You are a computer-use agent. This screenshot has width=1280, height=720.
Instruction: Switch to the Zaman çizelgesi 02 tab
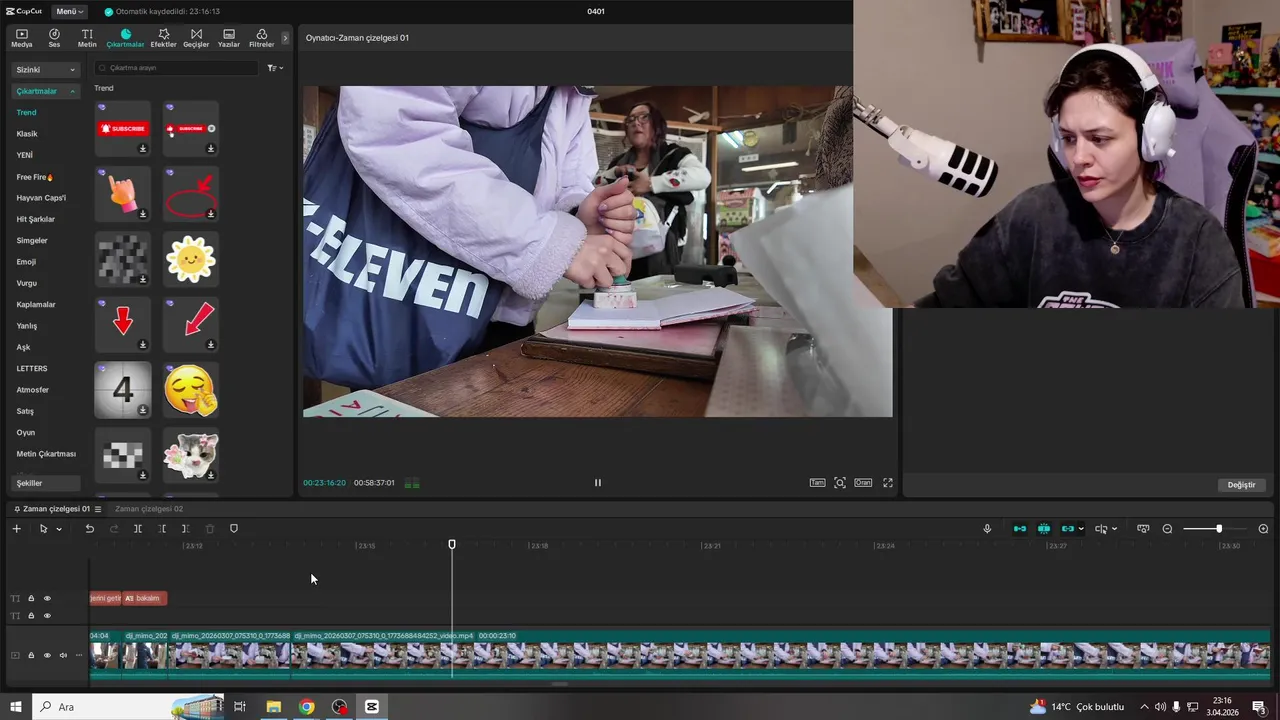pyautogui.click(x=148, y=509)
